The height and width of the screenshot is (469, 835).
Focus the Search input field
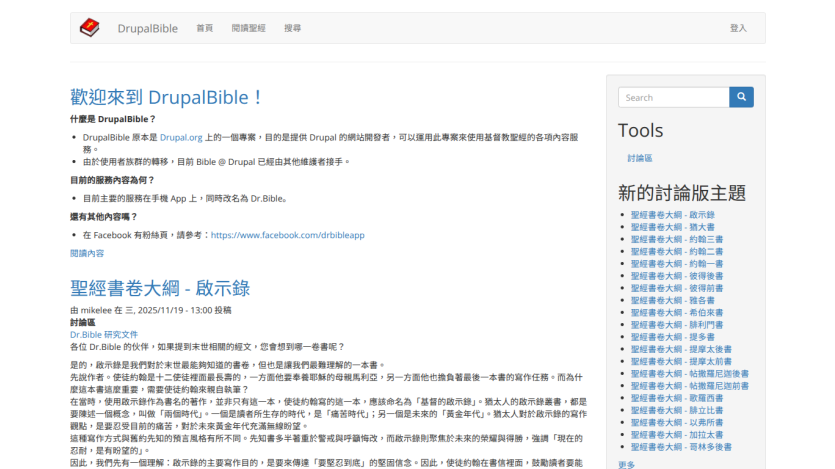(674, 97)
